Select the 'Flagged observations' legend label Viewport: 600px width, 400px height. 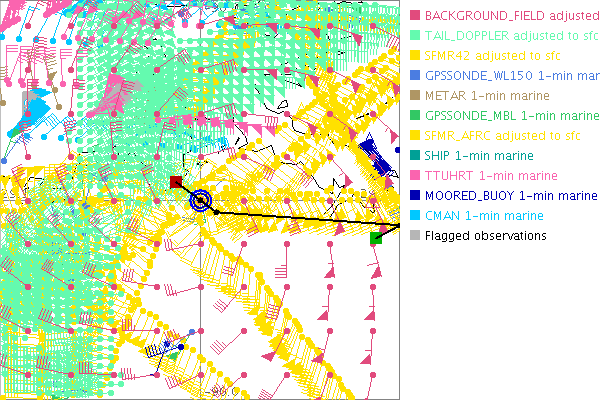(x=485, y=236)
